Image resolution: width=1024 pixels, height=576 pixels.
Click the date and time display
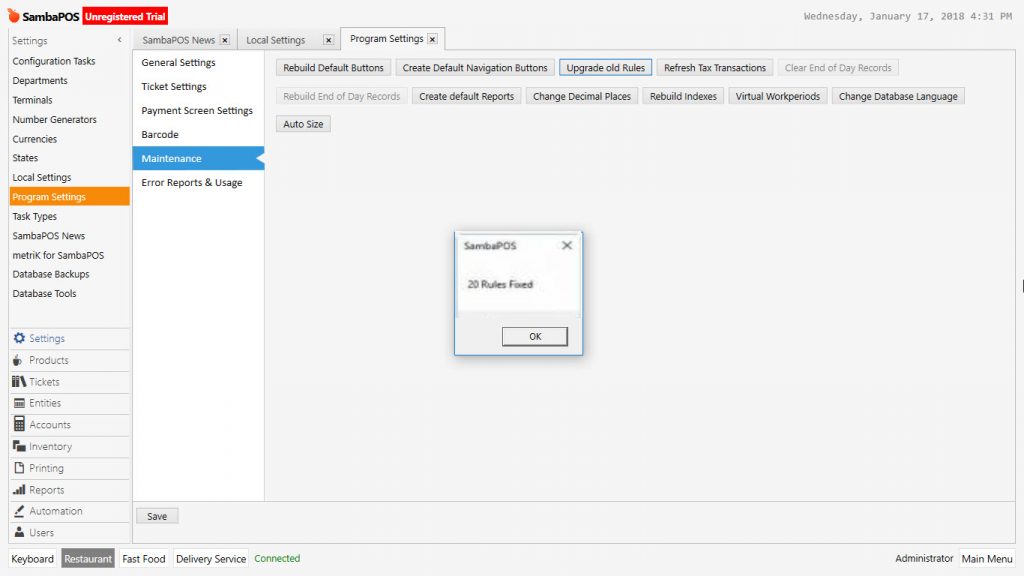908,16
